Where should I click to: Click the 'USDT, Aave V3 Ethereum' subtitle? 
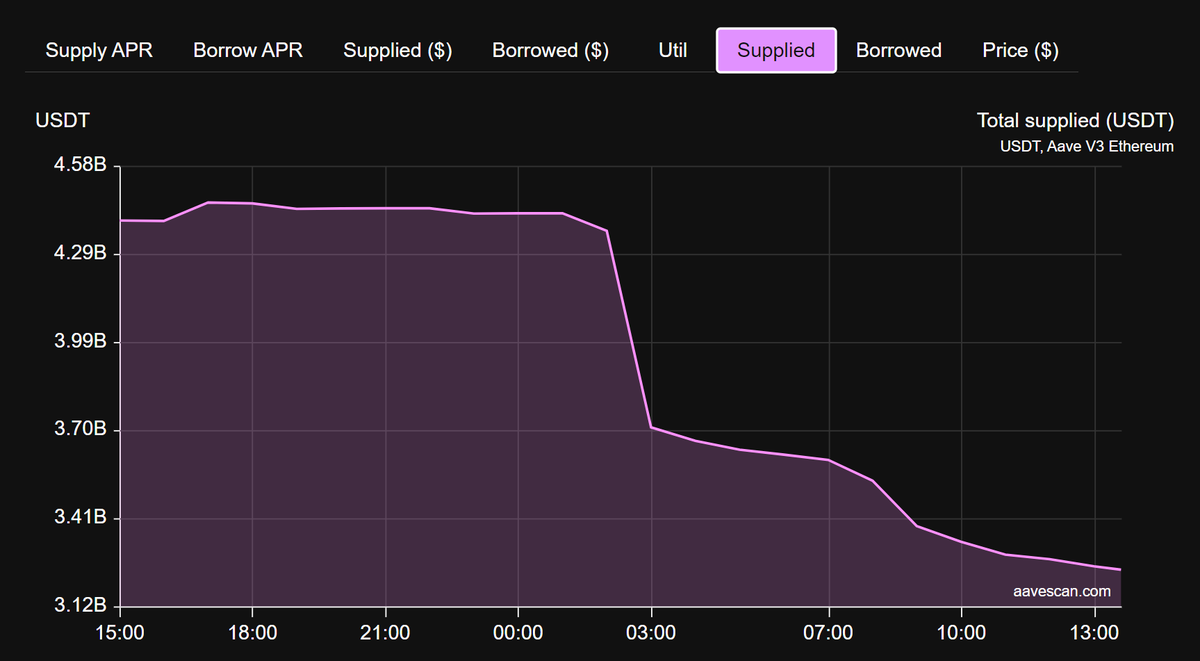pos(1087,147)
